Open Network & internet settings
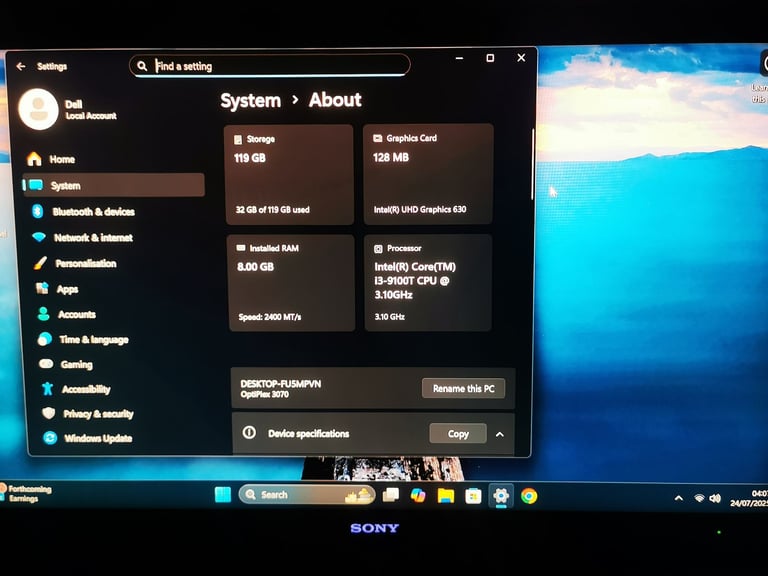The width and height of the screenshot is (768, 576). [118, 238]
